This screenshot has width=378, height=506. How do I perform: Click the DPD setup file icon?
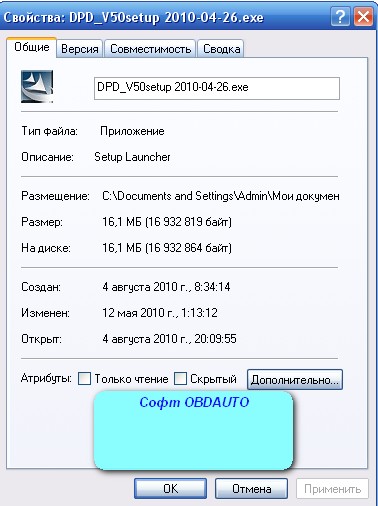point(37,86)
